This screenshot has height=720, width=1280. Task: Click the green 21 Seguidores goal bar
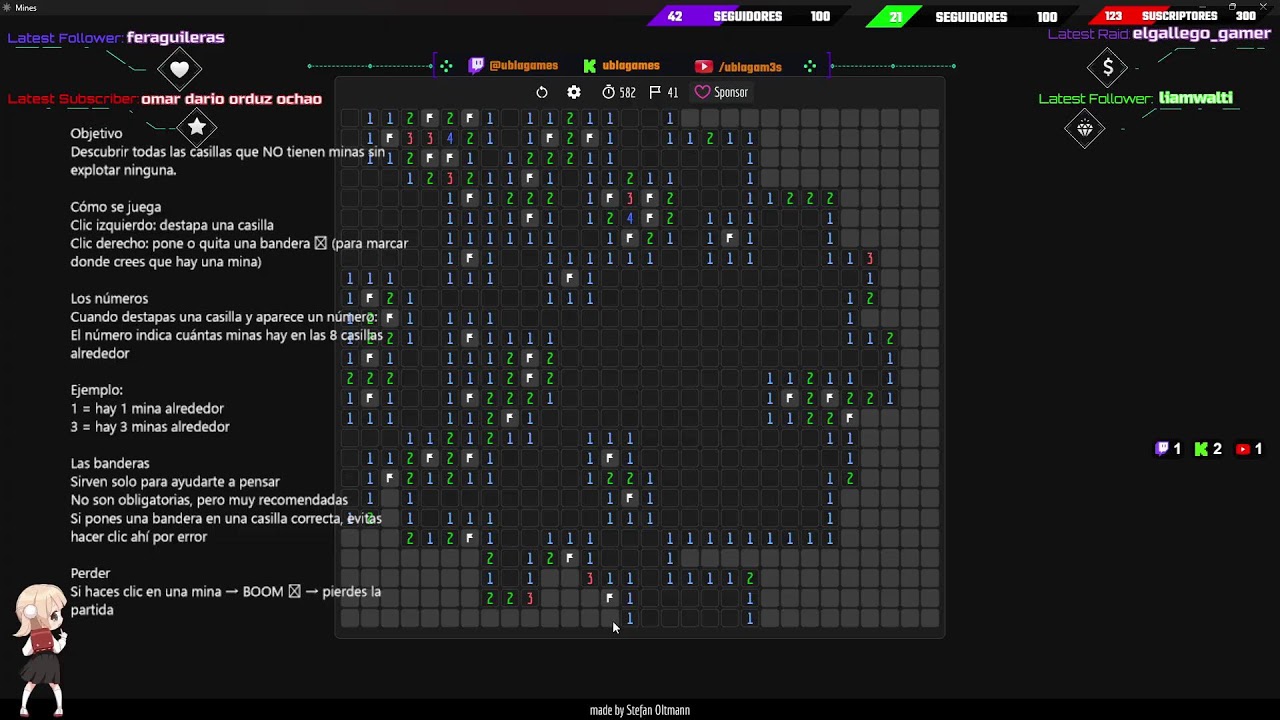click(x=971, y=16)
